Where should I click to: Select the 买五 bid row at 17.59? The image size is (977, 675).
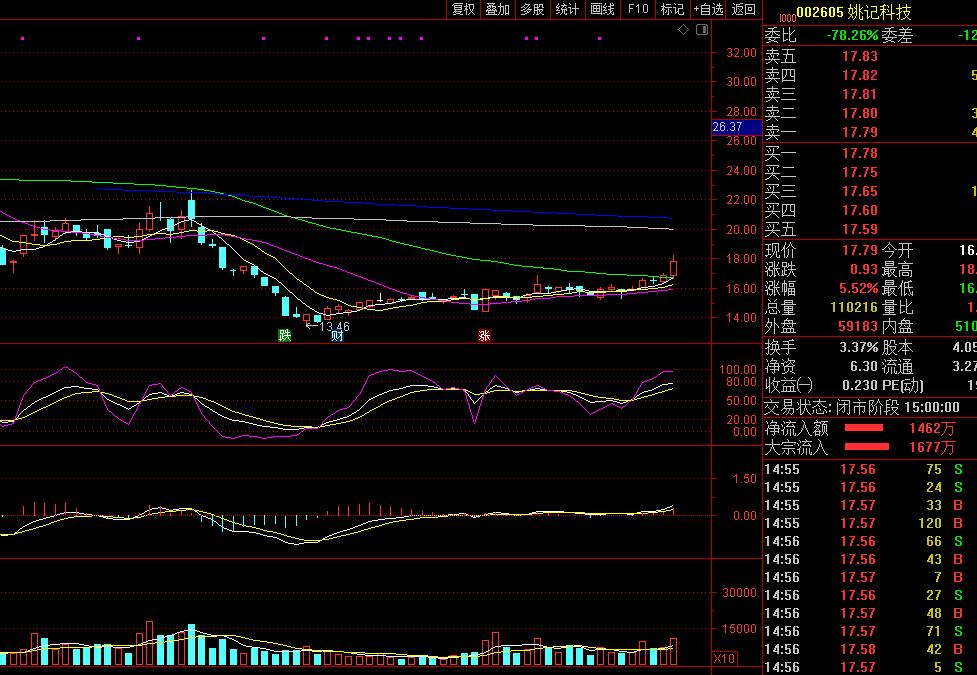coord(870,229)
